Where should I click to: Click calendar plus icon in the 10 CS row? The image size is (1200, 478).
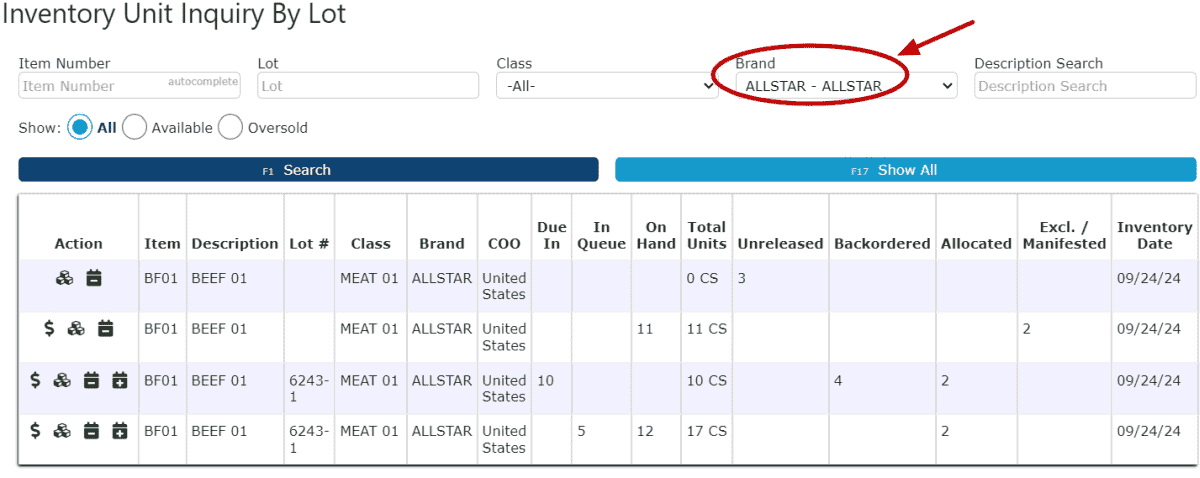pyautogui.click(x=120, y=380)
